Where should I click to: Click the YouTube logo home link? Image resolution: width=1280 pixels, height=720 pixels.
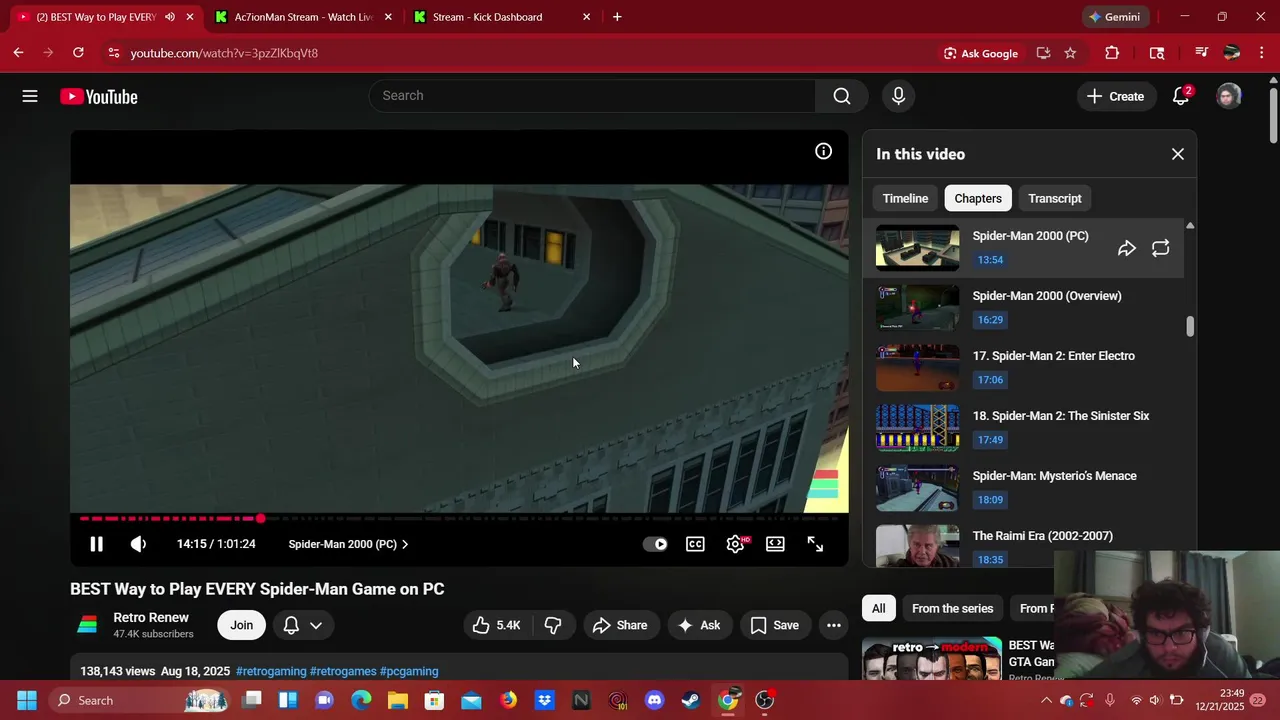point(98,96)
